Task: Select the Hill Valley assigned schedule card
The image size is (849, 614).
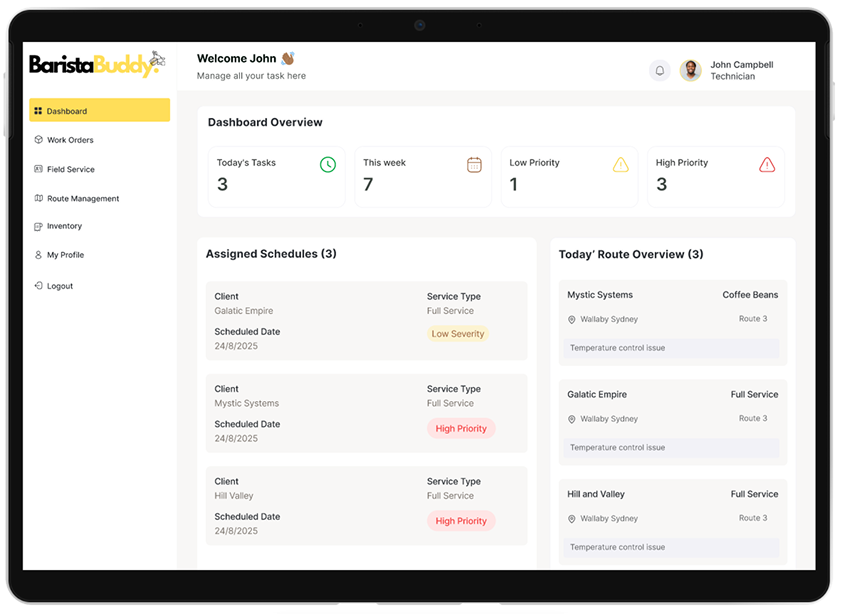Action: (366, 505)
